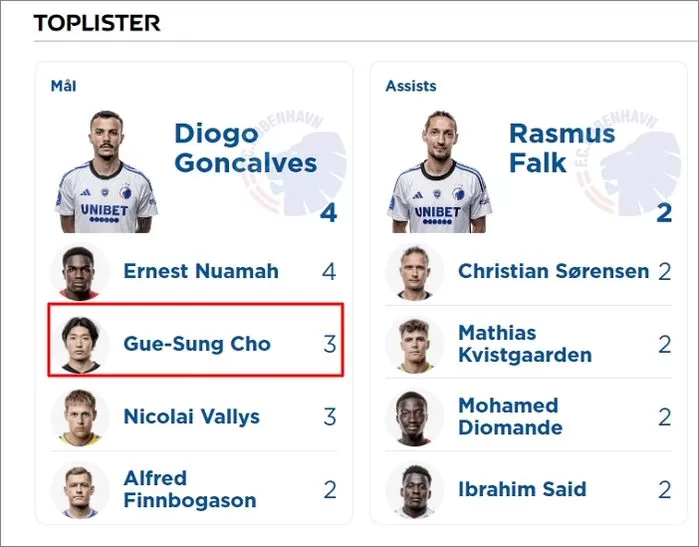
Task: Click Ibrahim Said name link
Action: 522,489
